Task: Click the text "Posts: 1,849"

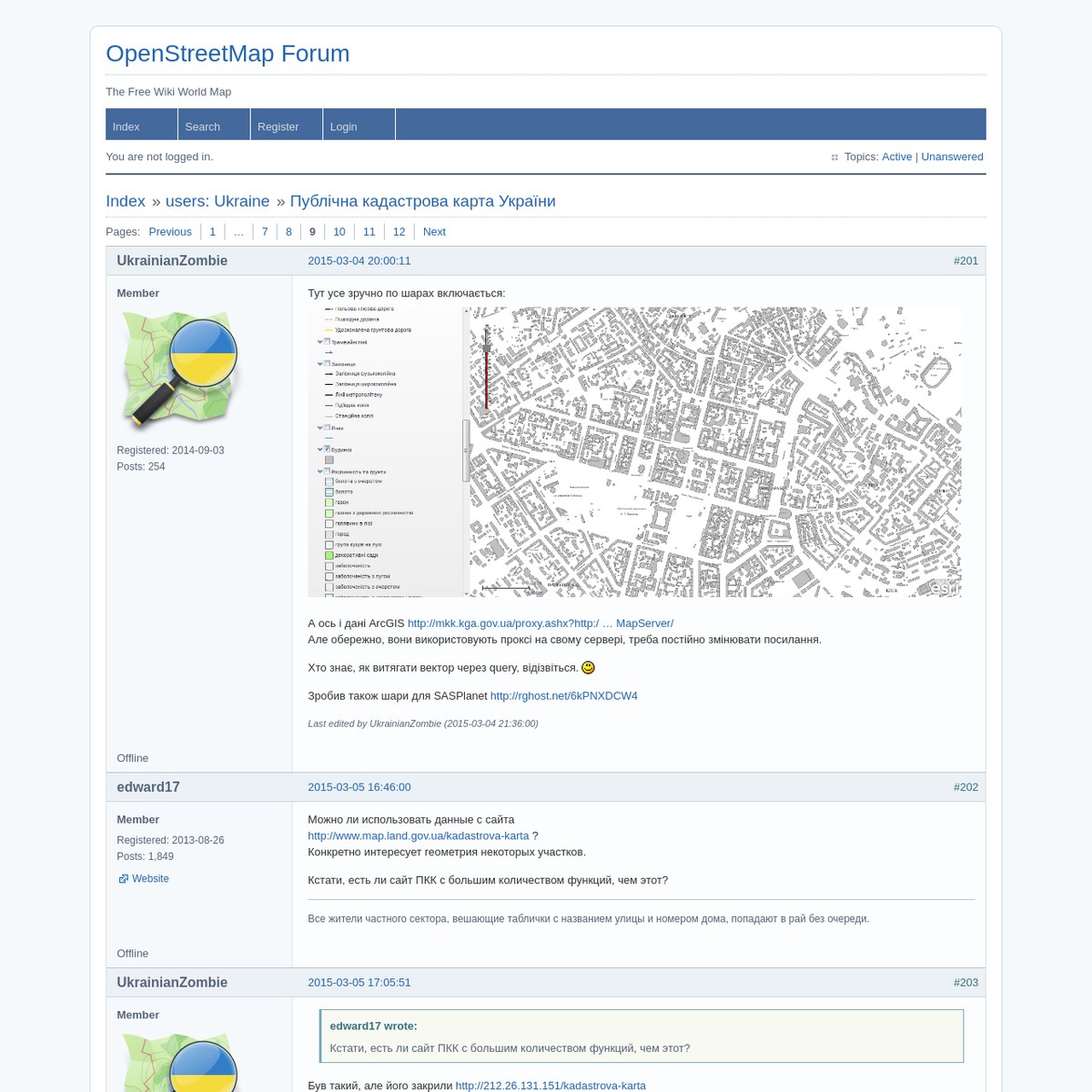Action: click(146, 857)
